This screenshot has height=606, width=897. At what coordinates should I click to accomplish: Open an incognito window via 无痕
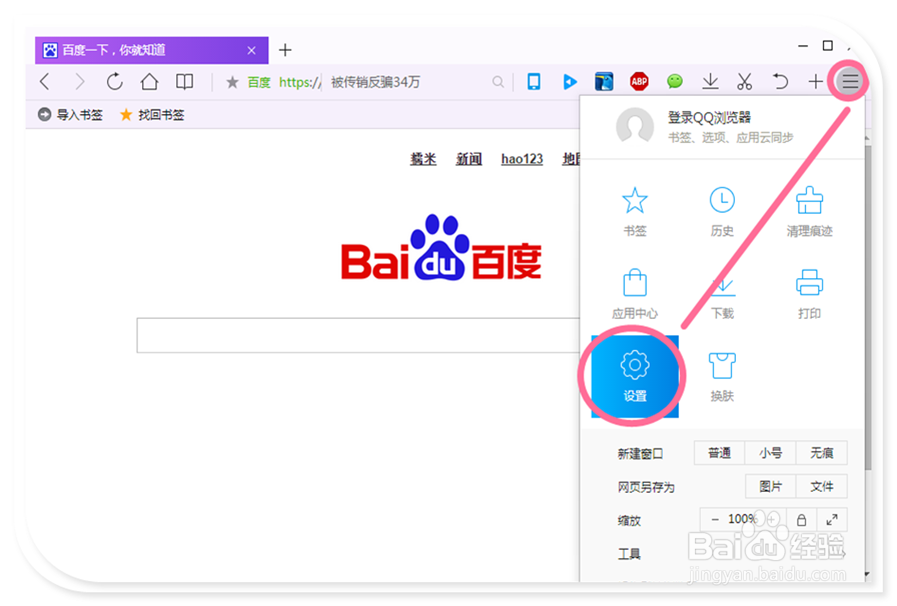pos(821,452)
